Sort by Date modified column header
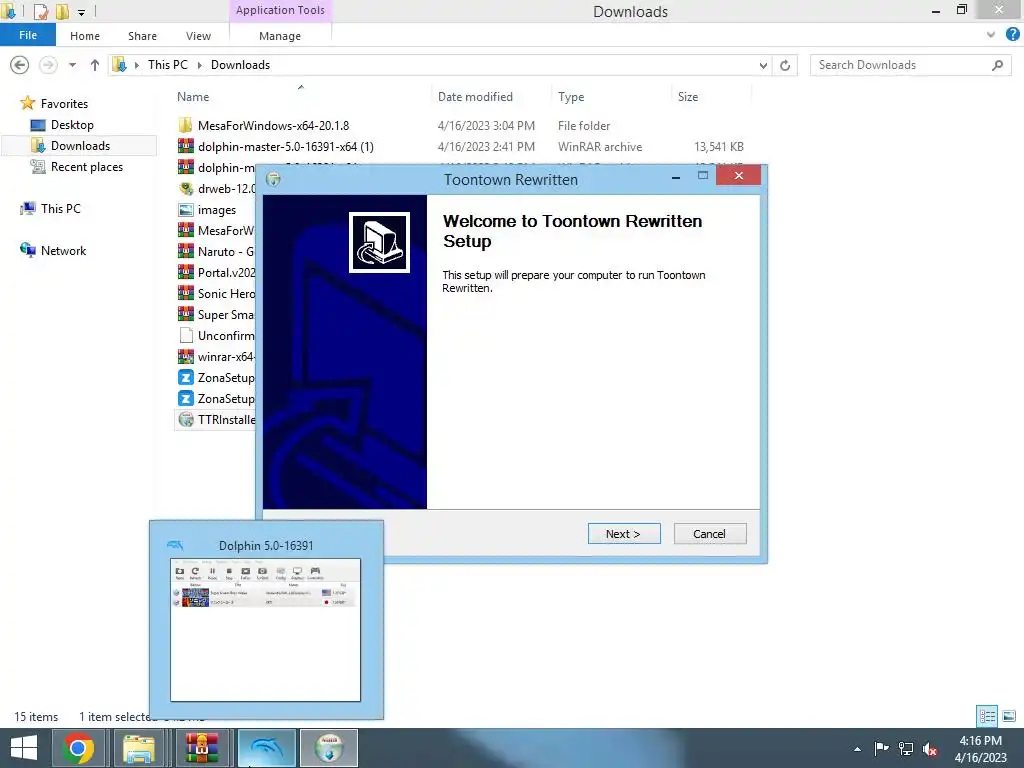 (475, 97)
